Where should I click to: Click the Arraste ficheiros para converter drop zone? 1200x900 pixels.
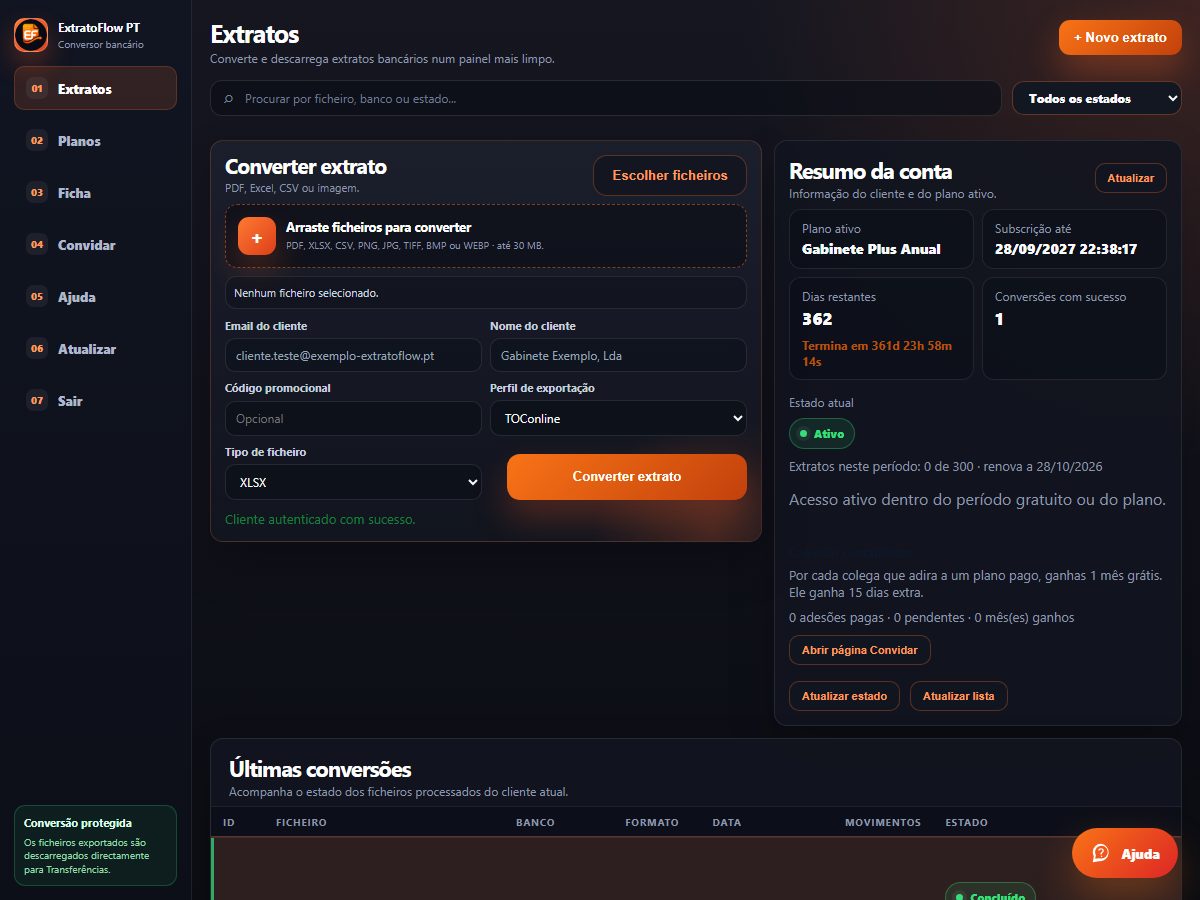485,236
